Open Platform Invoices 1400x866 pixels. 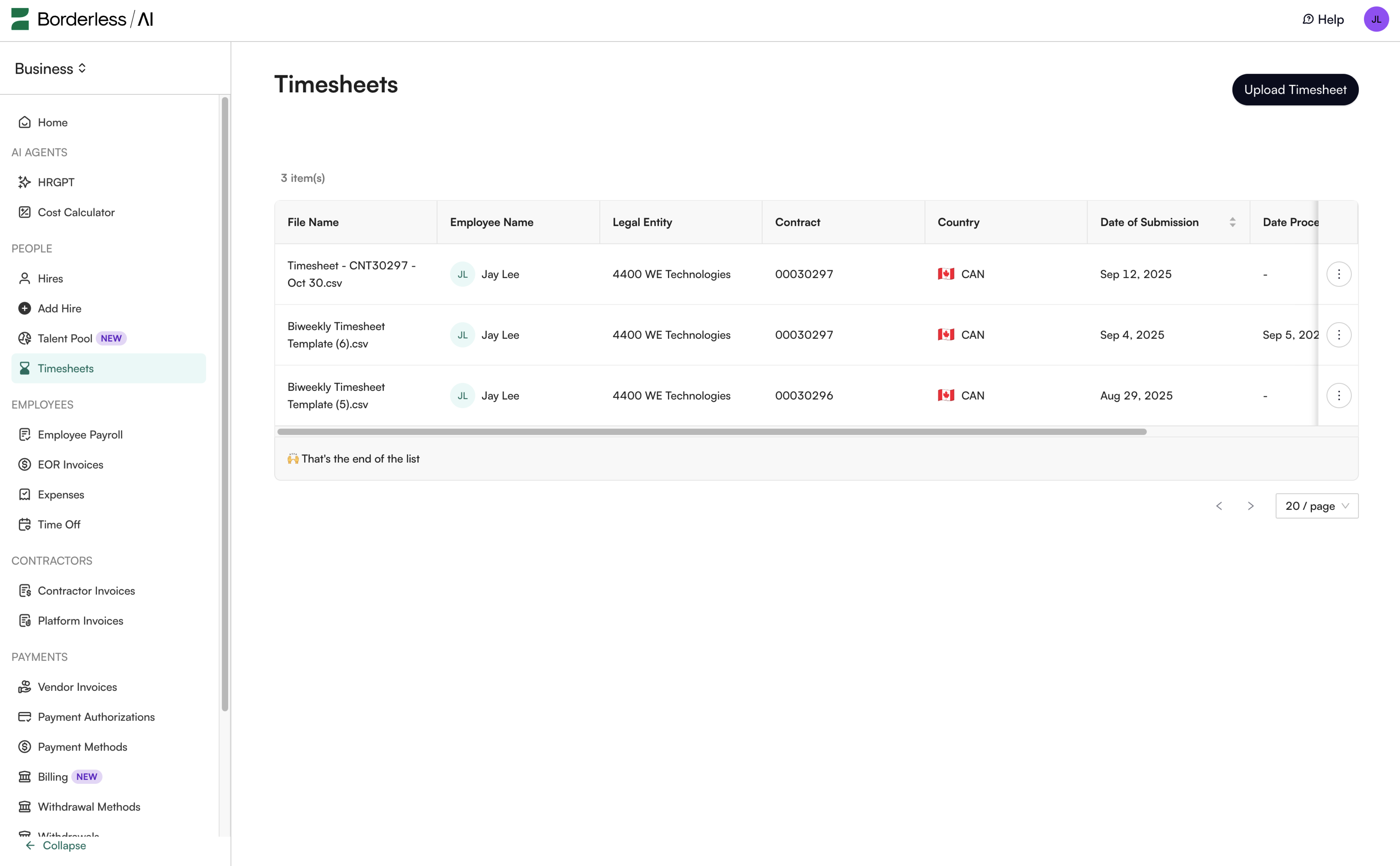coord(80,620)
